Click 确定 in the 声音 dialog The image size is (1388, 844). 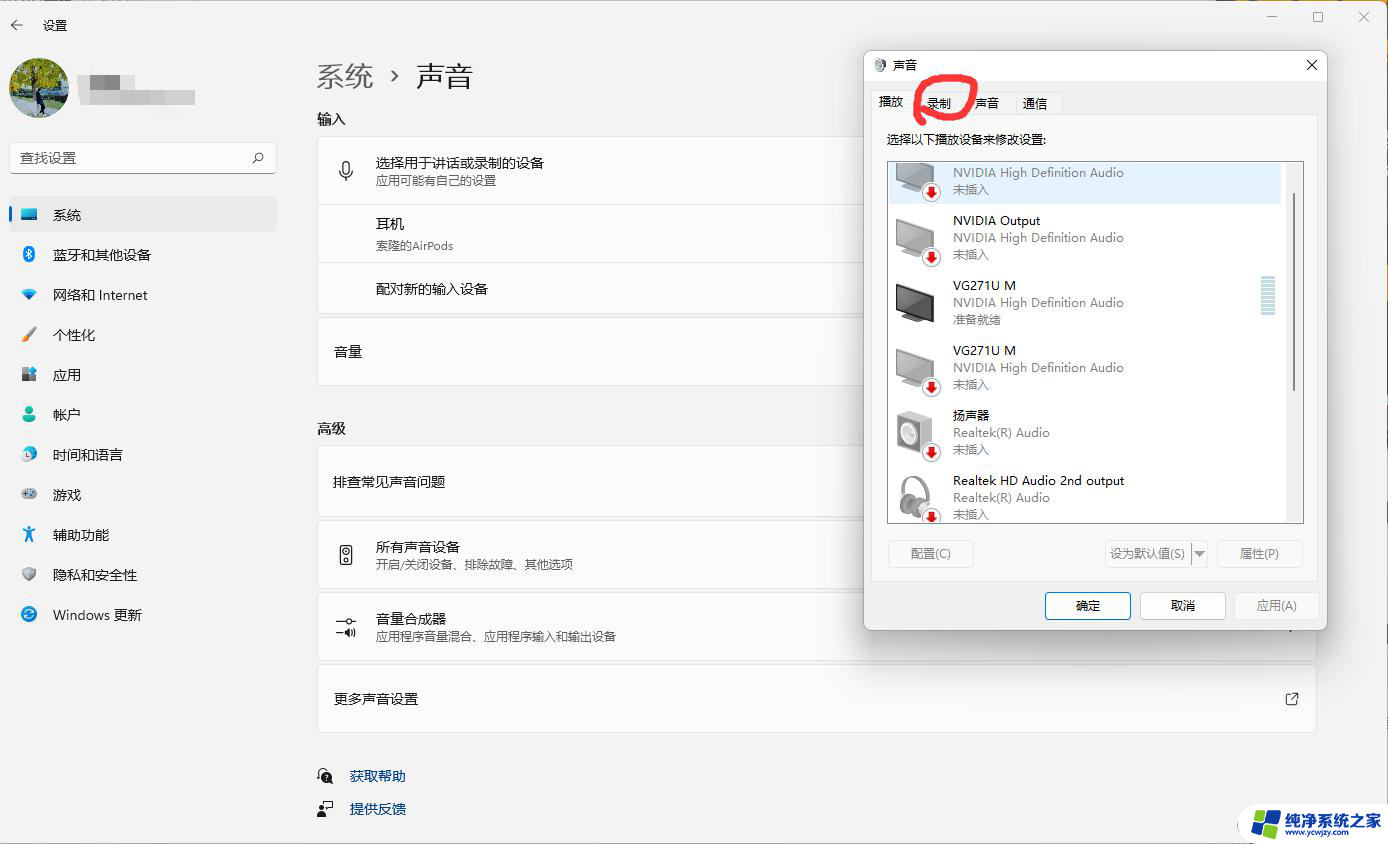click(x=1088, y=606)
